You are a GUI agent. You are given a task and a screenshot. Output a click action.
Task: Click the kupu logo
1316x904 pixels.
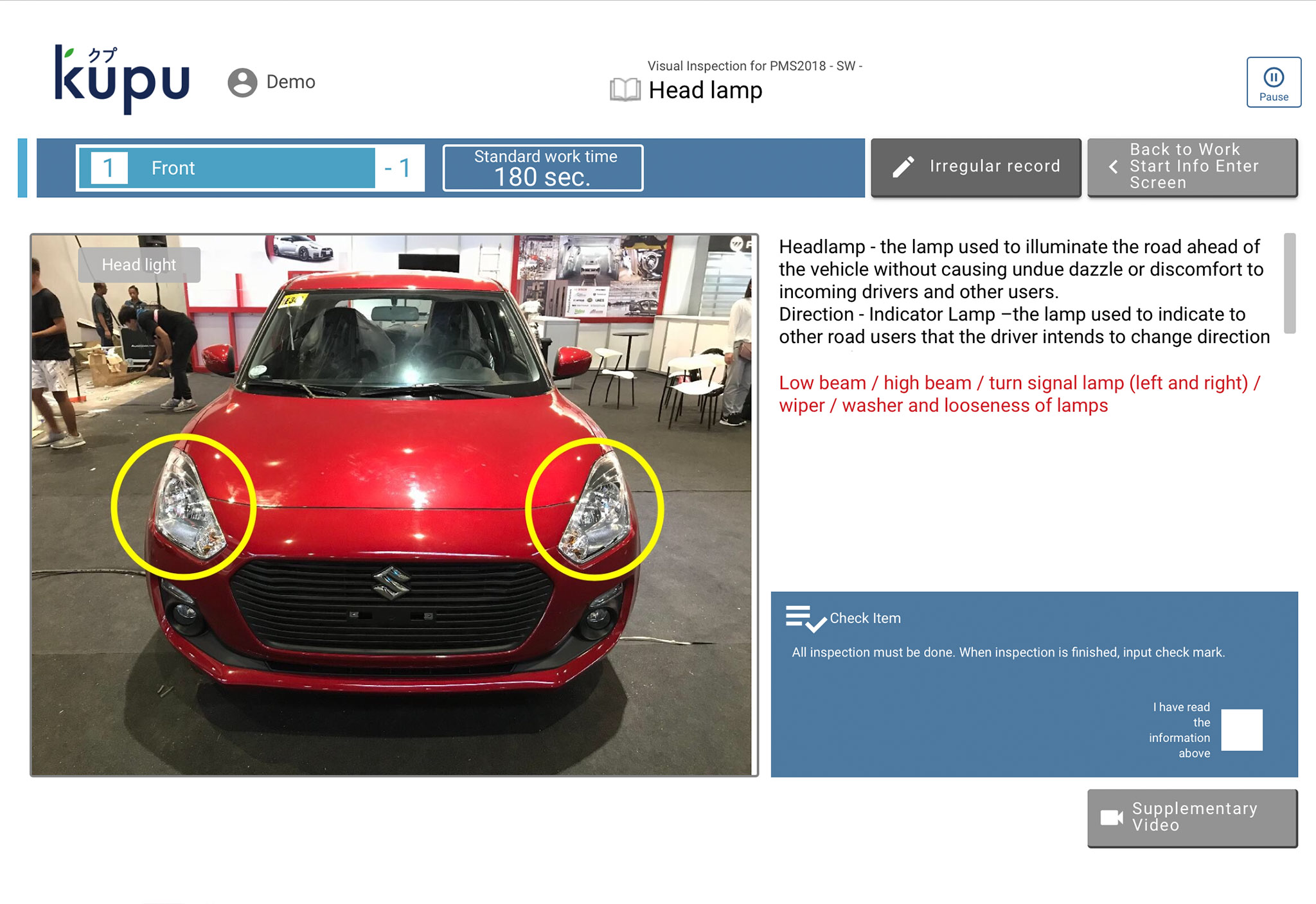click(122, 79)
